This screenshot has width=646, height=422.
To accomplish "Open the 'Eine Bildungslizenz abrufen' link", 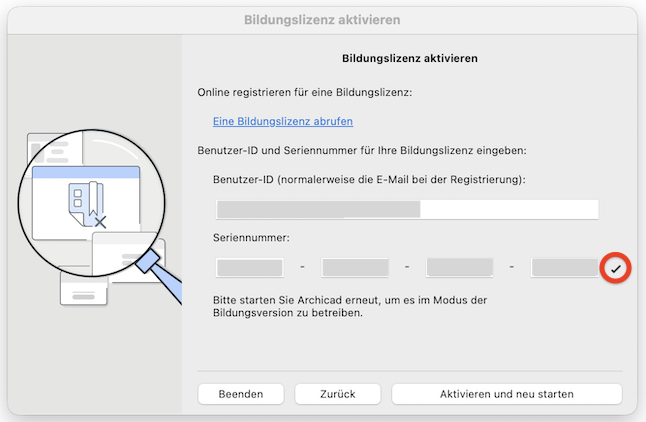I will pyautogui.click(x=283, y=122).
